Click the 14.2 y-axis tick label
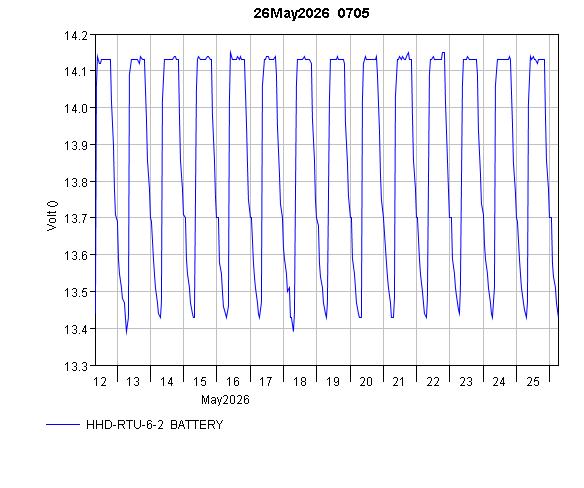The image size is (584, 488). pos(76,36)
